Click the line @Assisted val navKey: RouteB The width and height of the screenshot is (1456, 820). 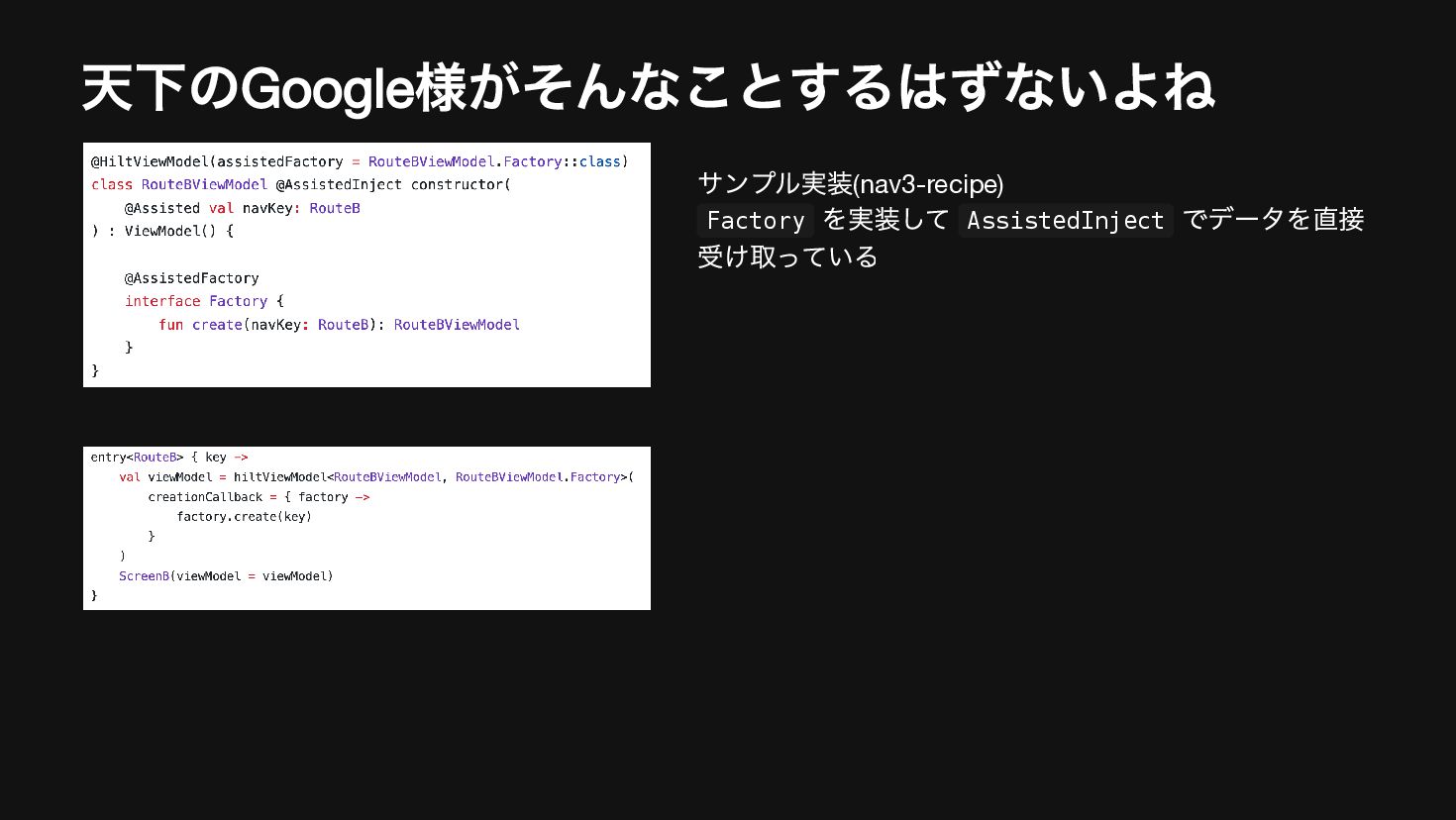coord(243,208)
